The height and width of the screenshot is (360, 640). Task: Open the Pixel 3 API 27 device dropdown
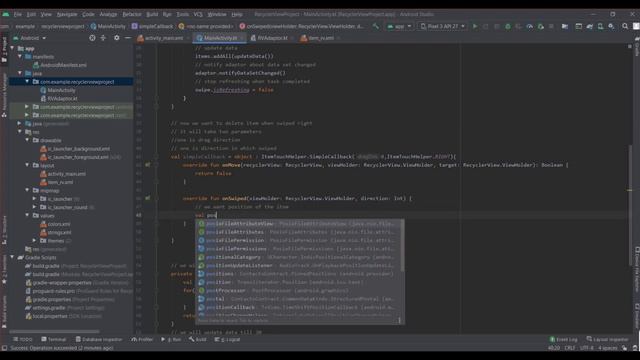[443, 26]
